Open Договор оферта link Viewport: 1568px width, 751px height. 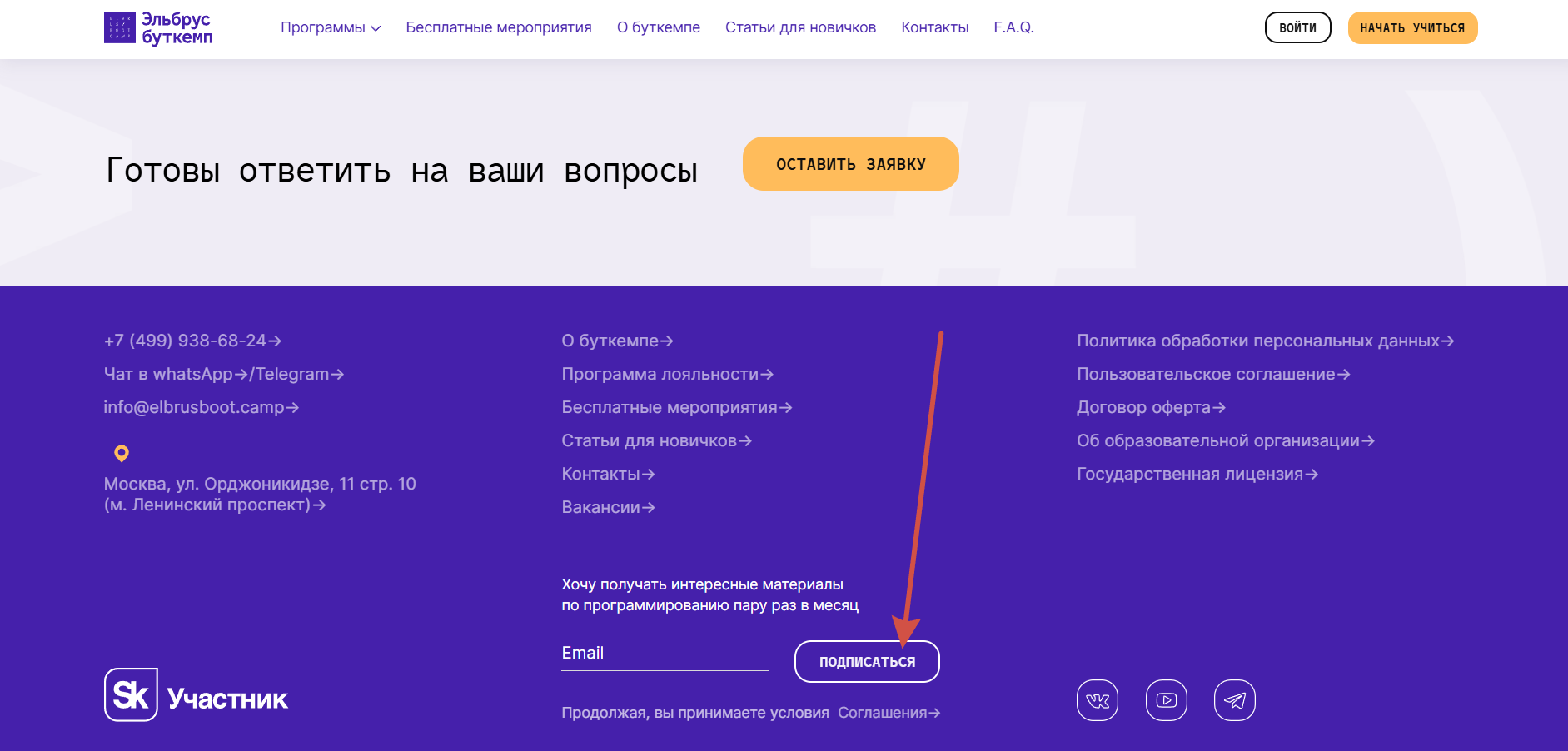[1151, 407]
